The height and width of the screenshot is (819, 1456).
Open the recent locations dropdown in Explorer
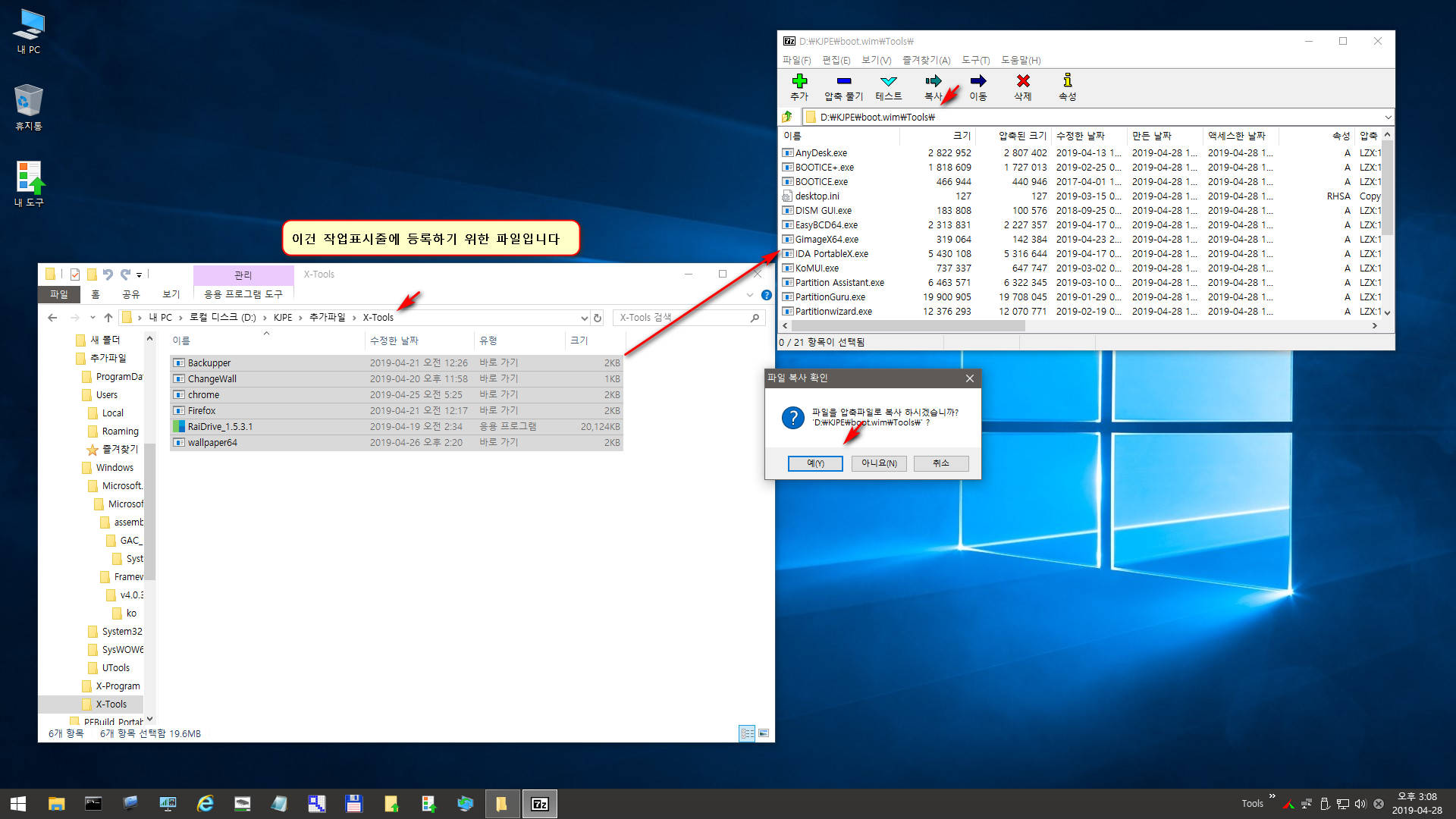pos(92,318)
